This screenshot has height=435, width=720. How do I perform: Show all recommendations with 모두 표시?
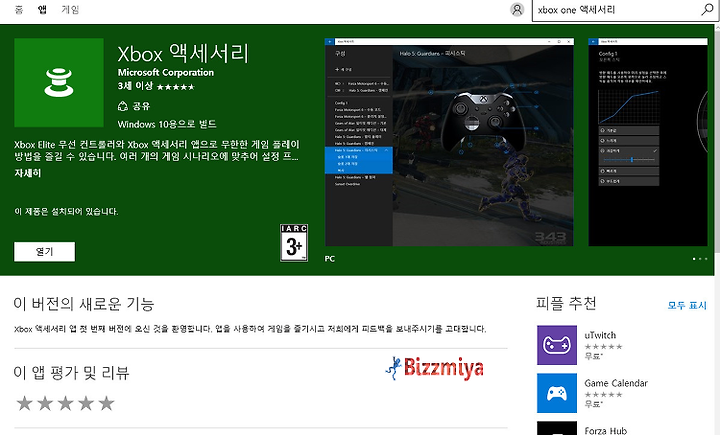click(x=687, y=305)
